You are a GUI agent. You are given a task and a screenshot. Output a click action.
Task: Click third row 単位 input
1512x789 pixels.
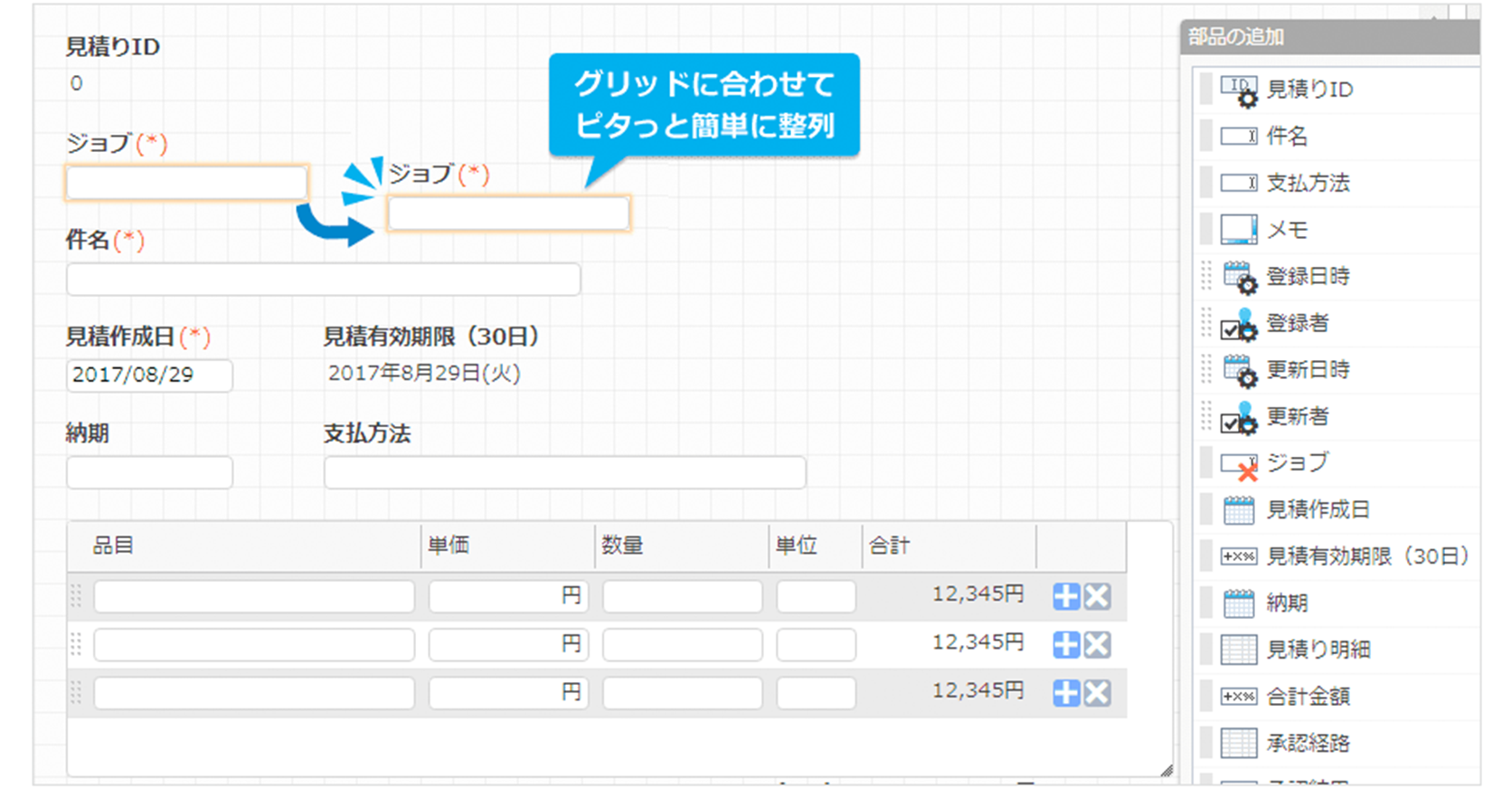coord(816,693)
